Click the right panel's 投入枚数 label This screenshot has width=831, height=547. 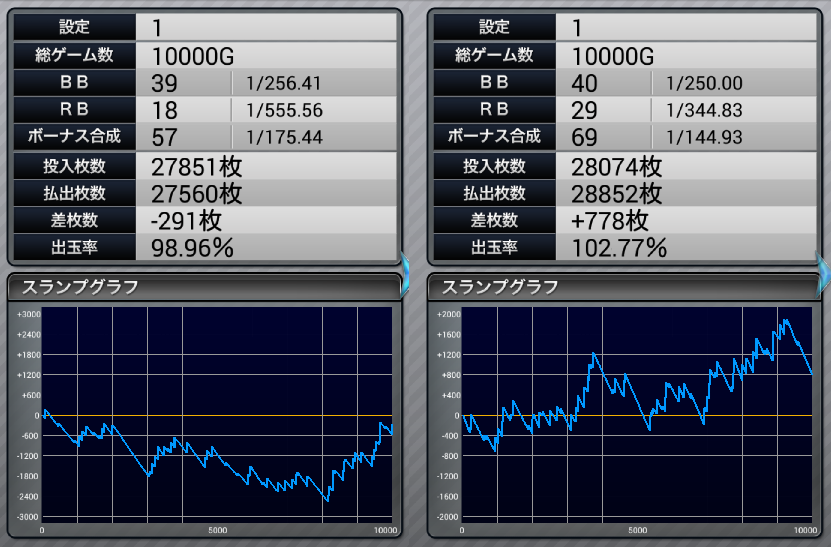(495, 166)
